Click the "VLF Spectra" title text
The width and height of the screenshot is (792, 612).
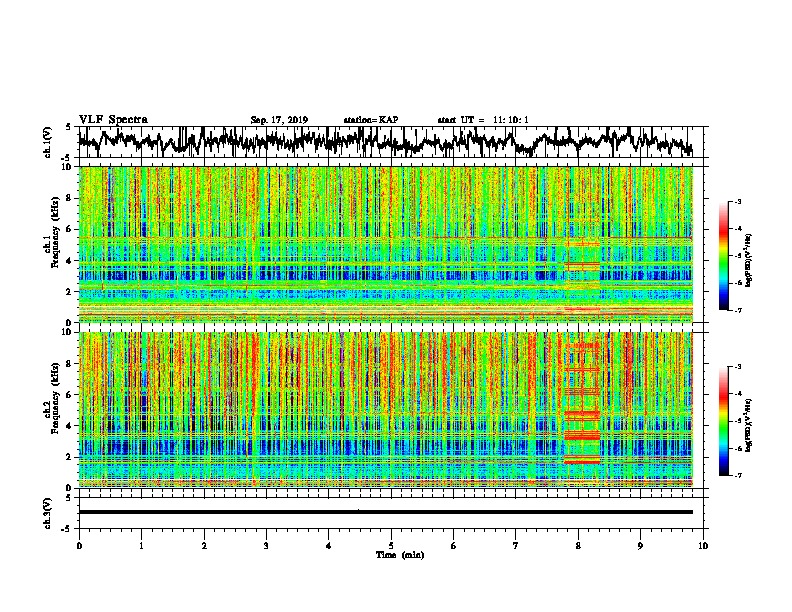(113, 120)
